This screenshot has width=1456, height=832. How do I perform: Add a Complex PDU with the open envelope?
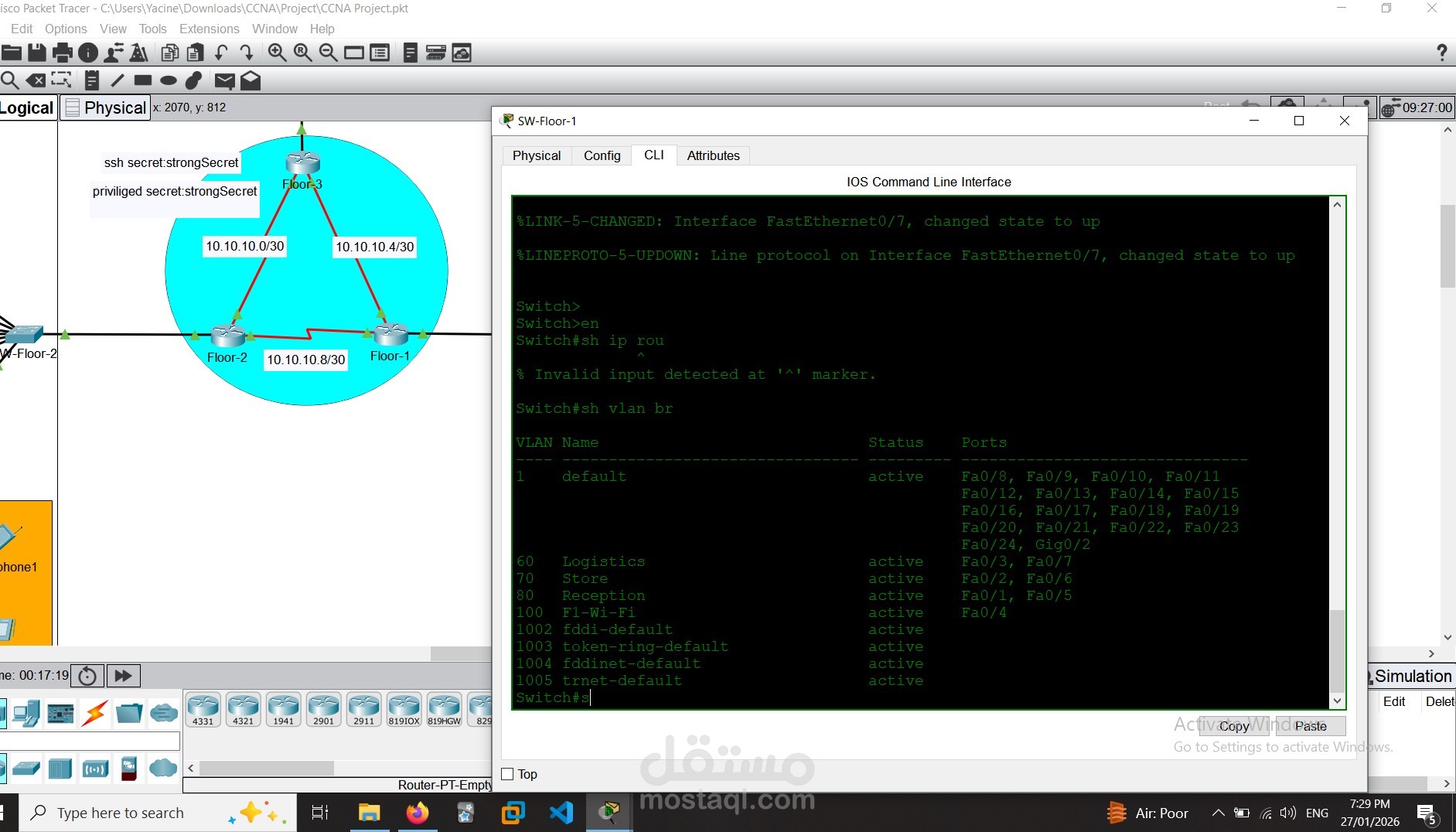click(x=251, y=80)
